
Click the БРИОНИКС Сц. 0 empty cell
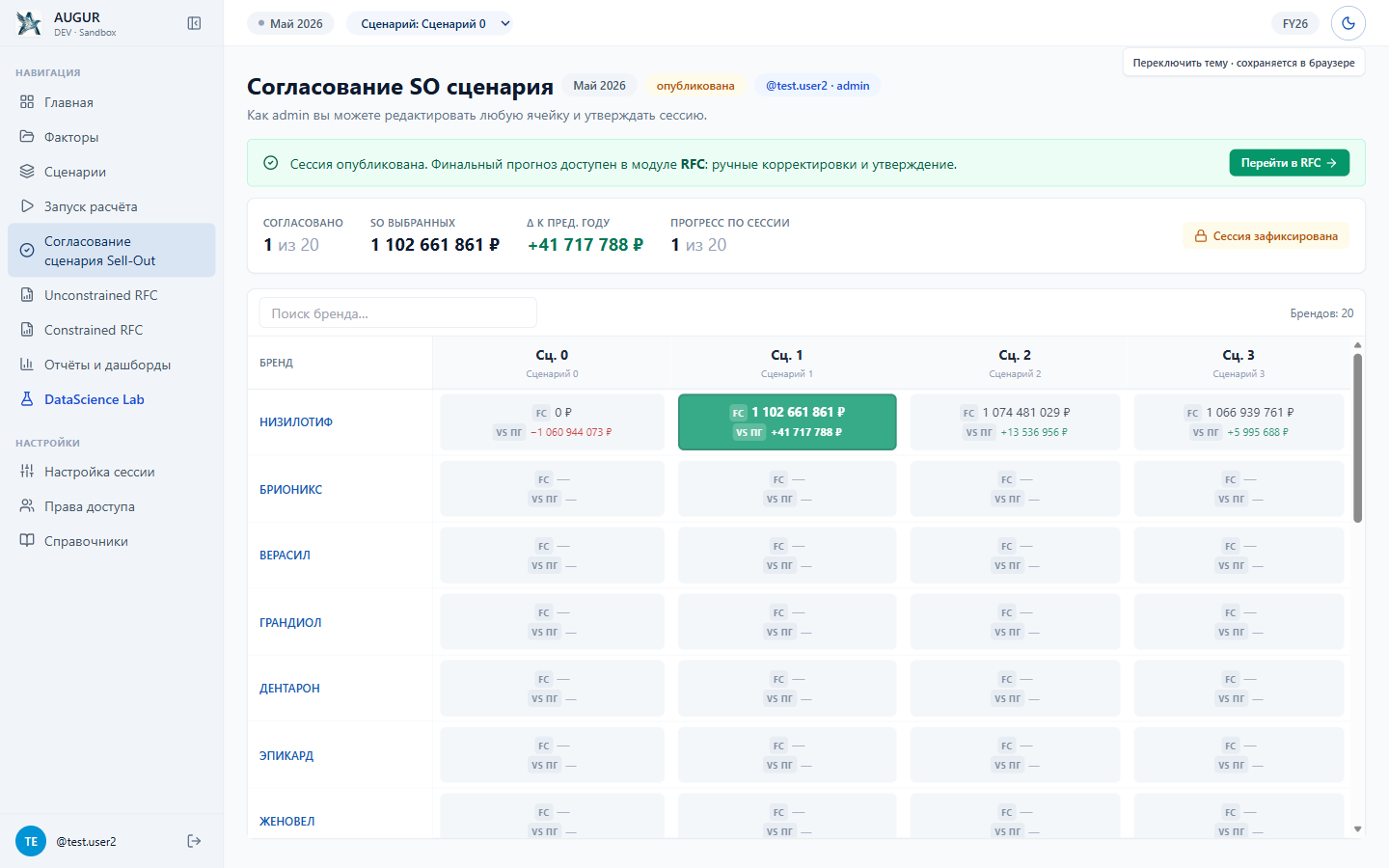coord(553,489)
